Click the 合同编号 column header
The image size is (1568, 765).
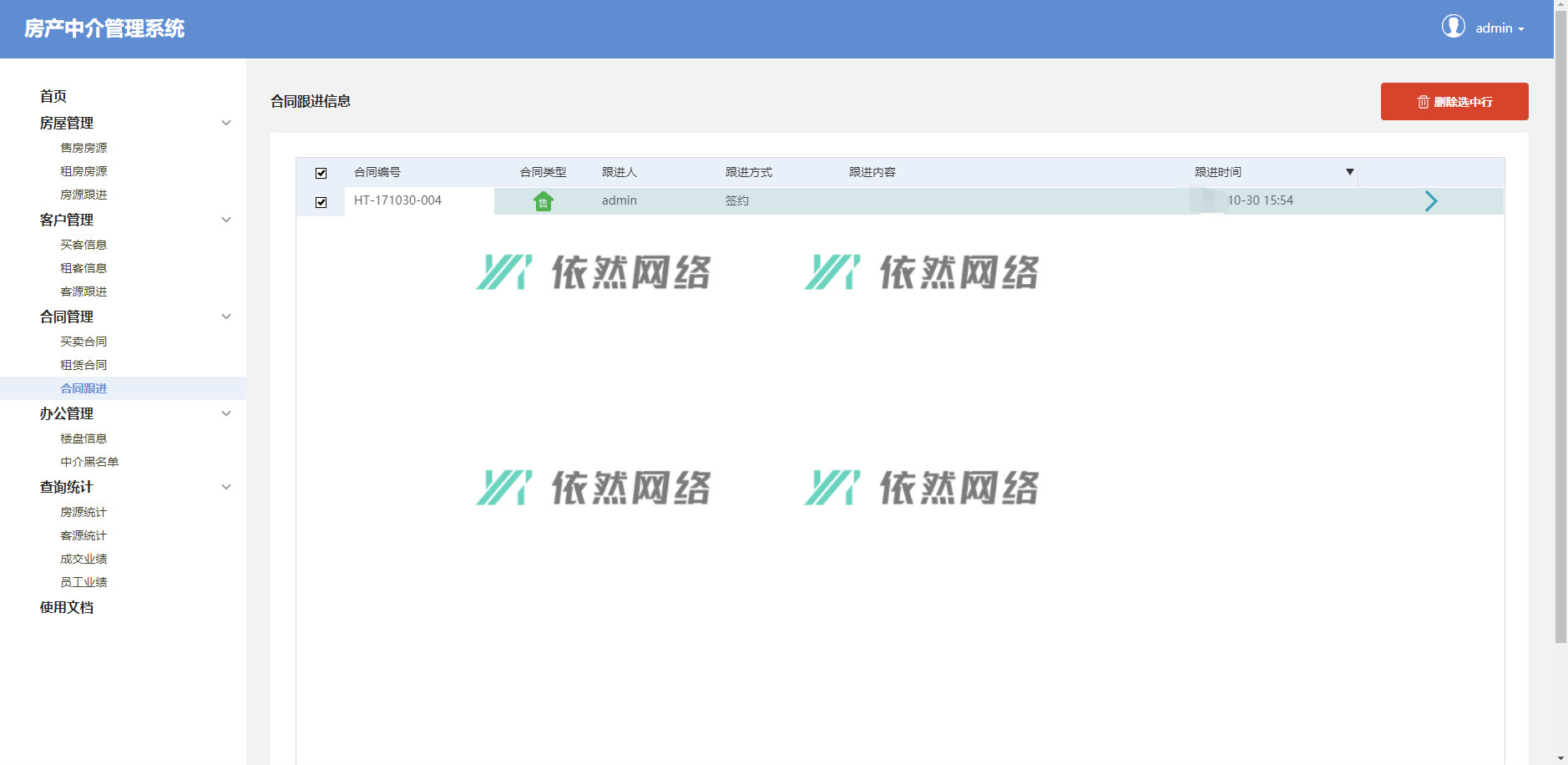(x=377, y=172)
